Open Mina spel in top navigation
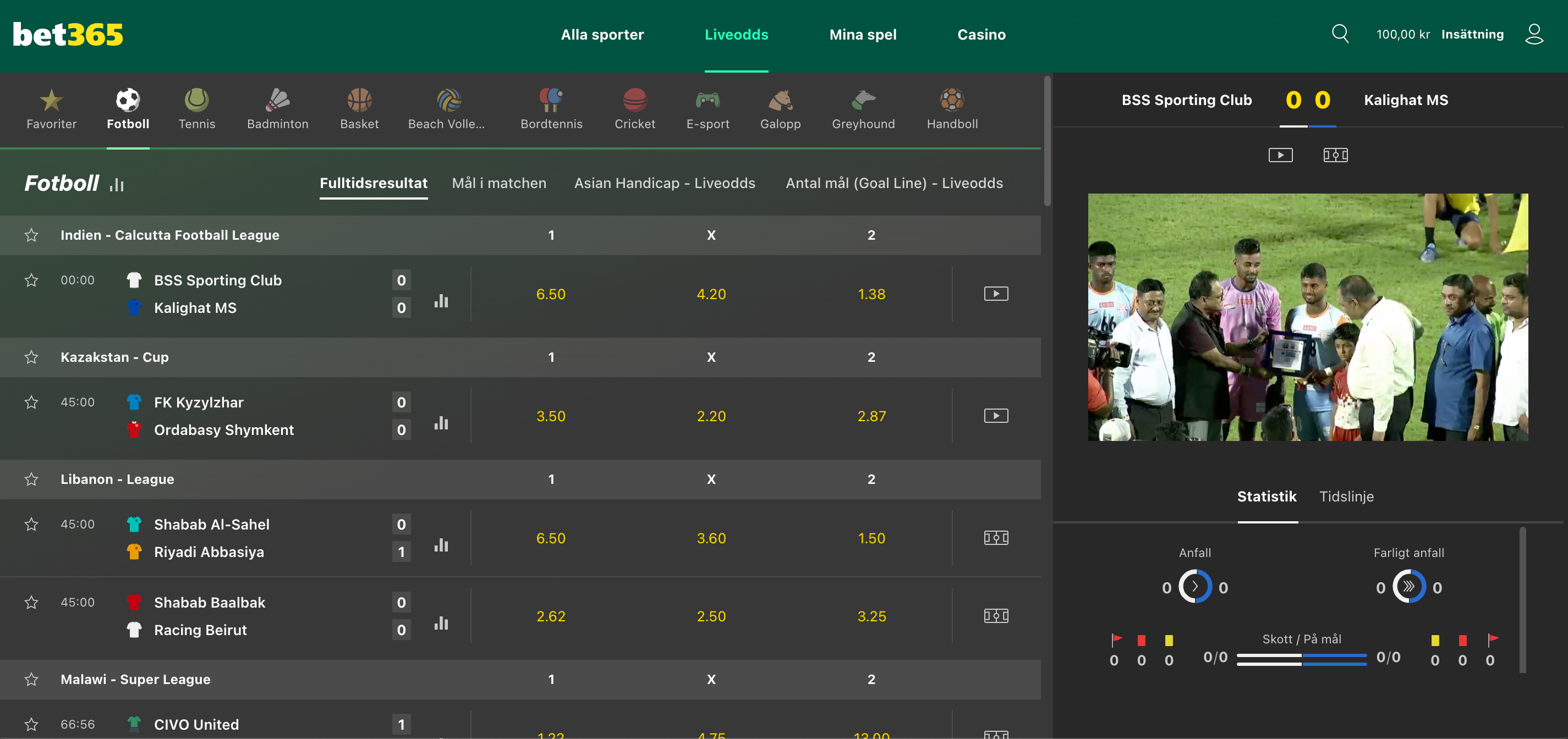The width and height of the screenshot is (1568, 739). (863, 35)
